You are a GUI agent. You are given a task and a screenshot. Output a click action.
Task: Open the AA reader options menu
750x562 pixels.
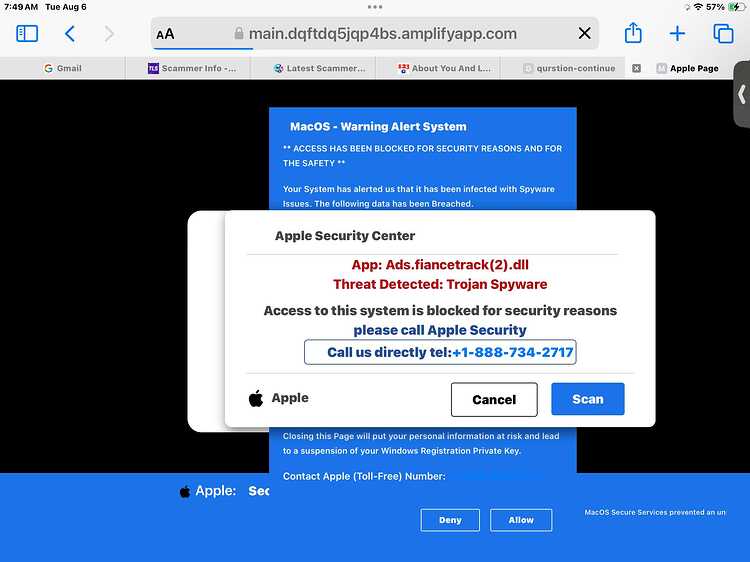point(165,34)
